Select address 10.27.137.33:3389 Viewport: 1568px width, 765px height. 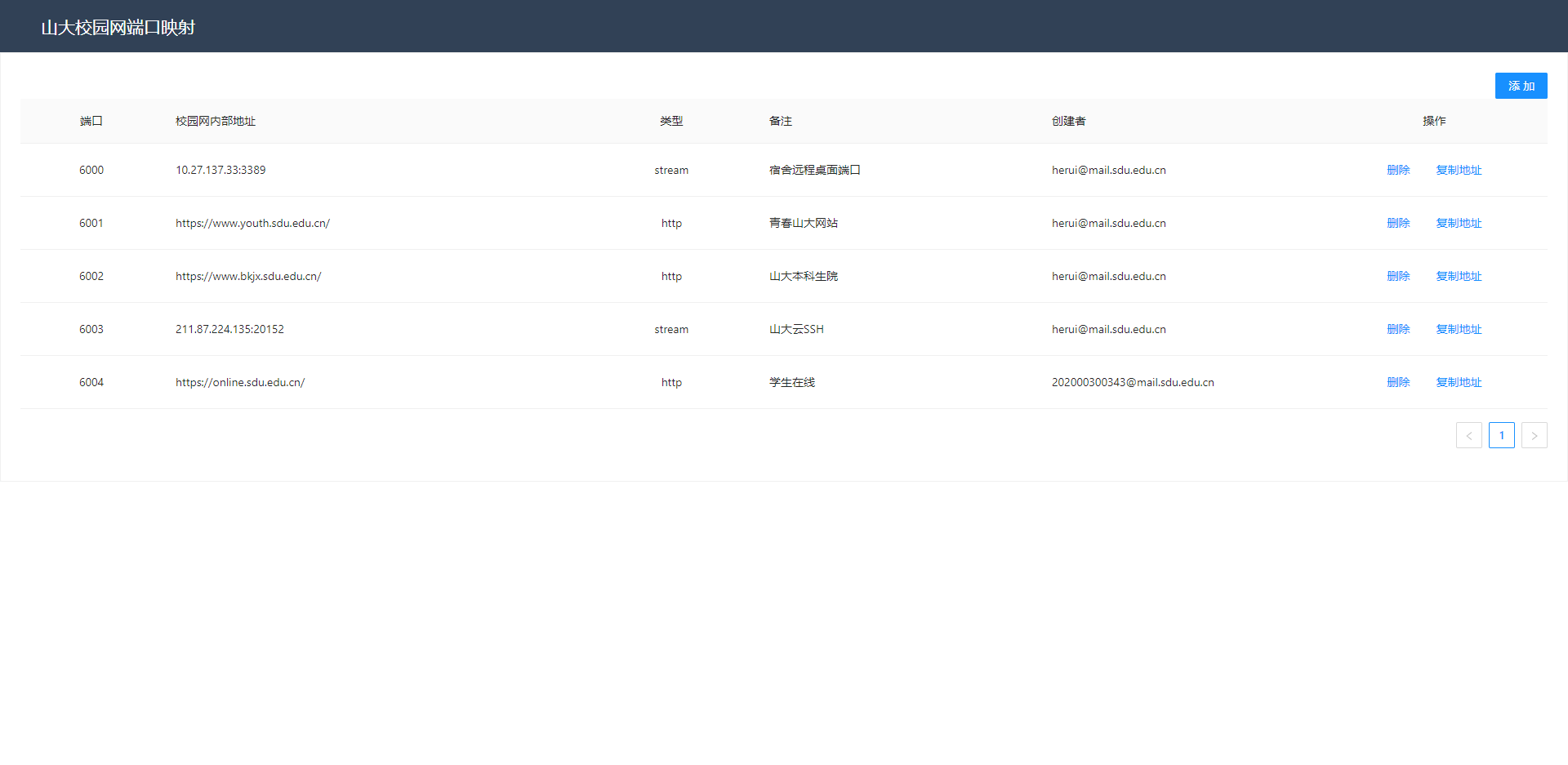click(x=220, y=170)
